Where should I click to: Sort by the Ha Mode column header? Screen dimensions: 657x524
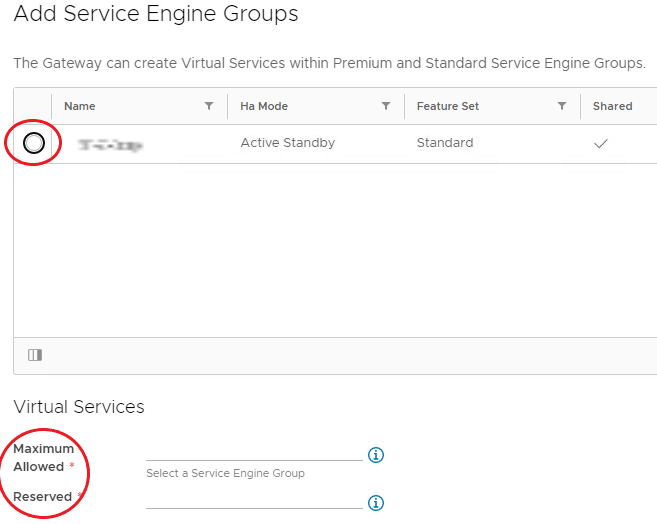point(264,106)
